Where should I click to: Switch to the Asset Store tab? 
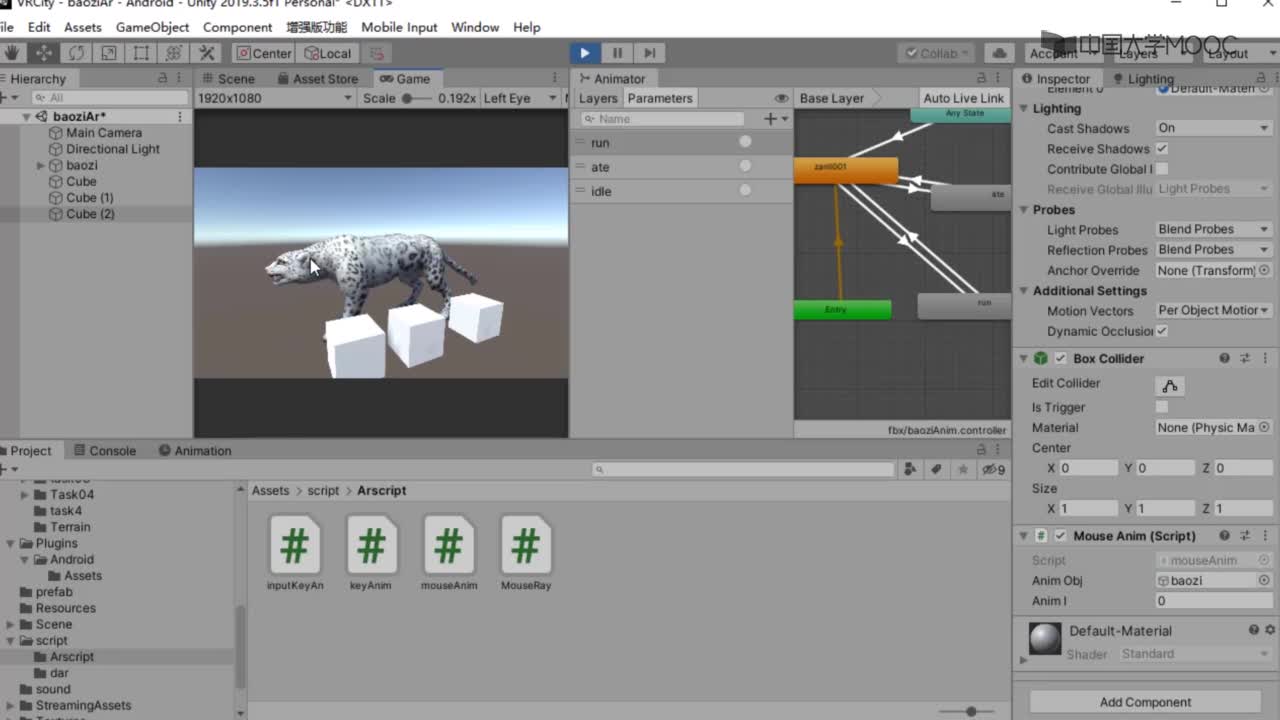[317, 78]
